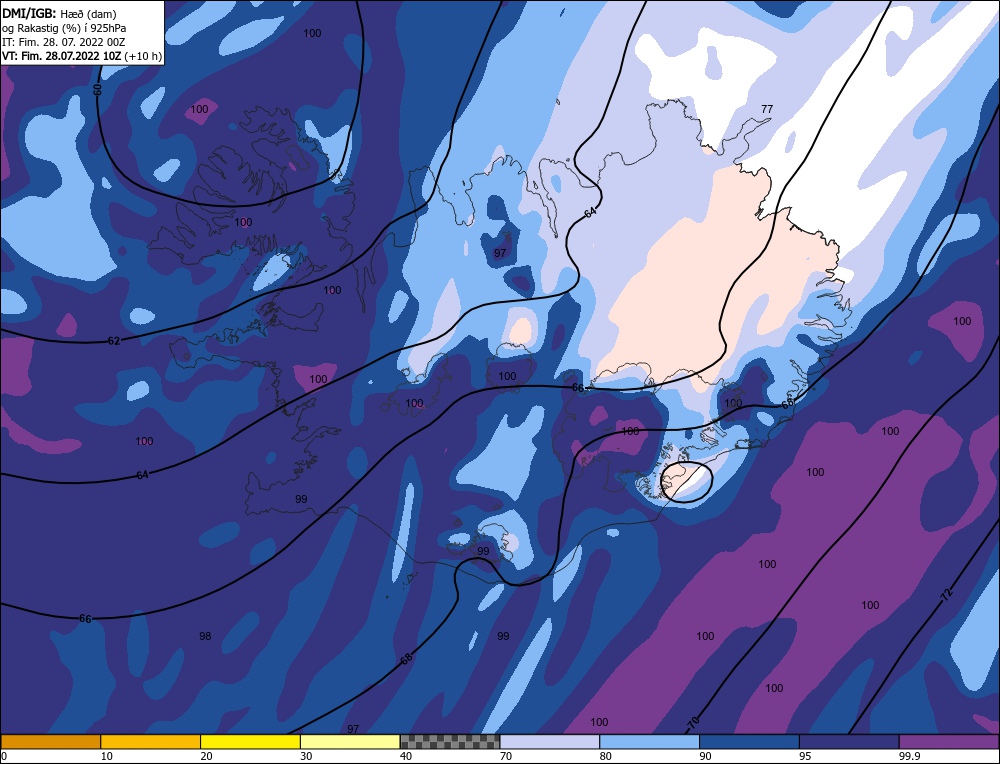Click the orange 10–20 legend swatch
The width and height of the screenshot is (1000, 764).
coord(151,741)
